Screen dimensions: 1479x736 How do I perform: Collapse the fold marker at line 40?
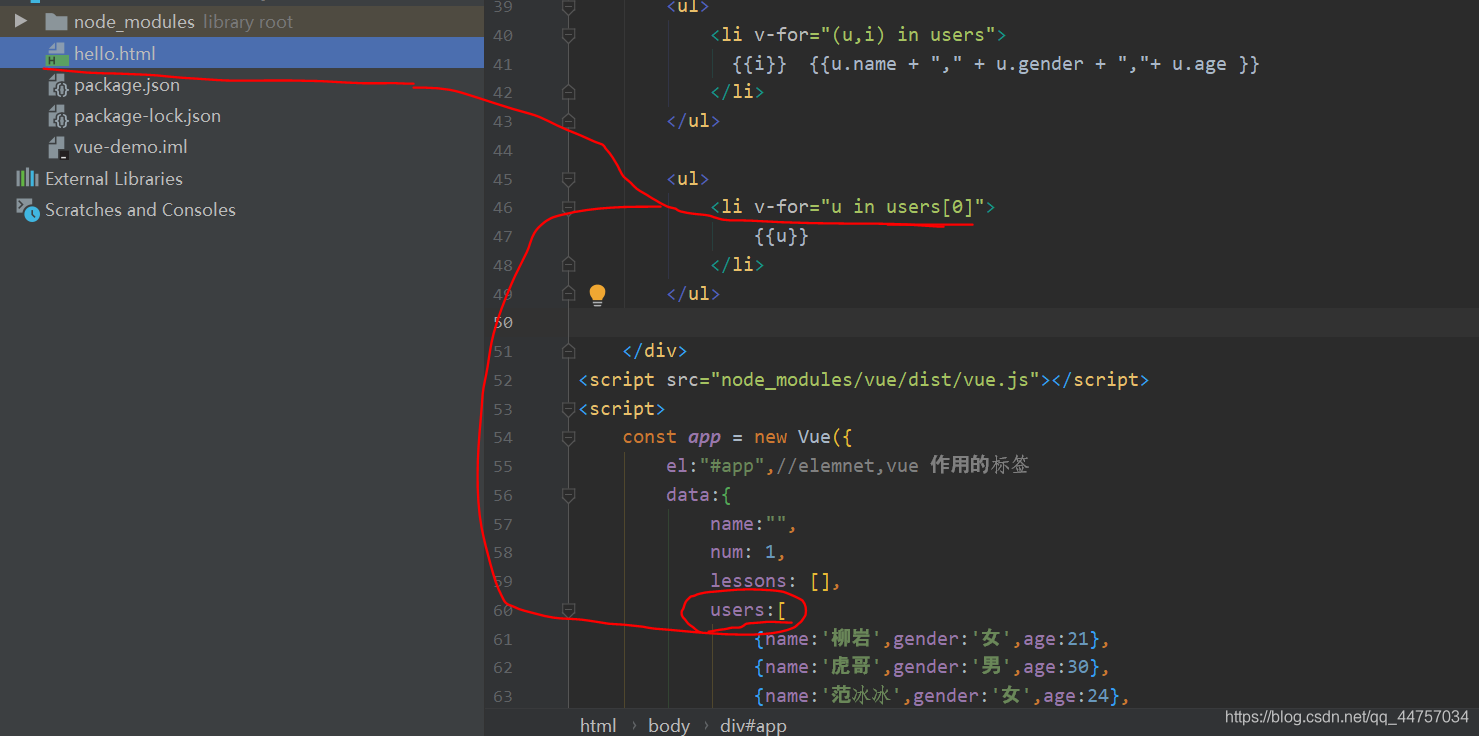pyautogui.click(x=568, y=35)
